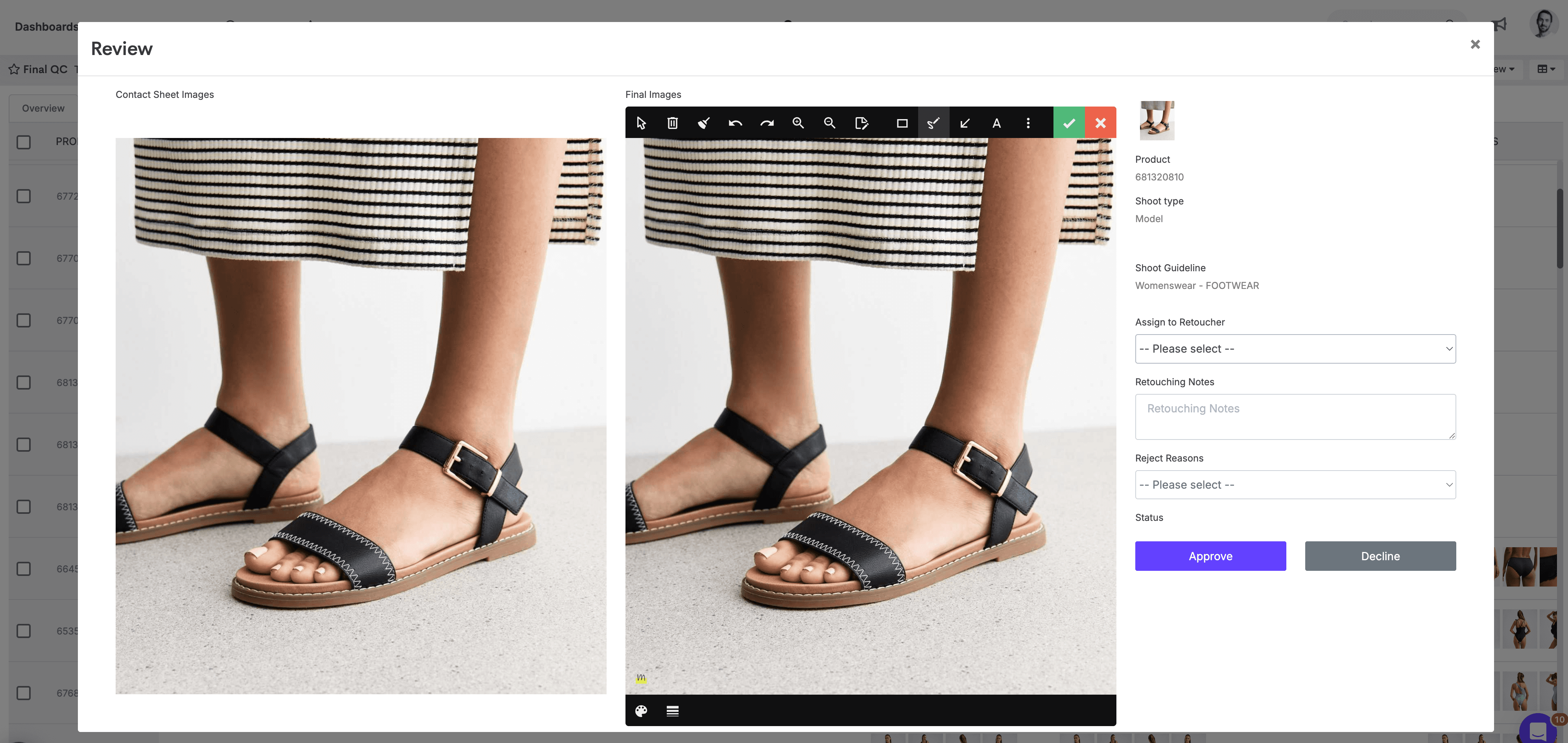Click the red X reject icon

click(1101, 123)
